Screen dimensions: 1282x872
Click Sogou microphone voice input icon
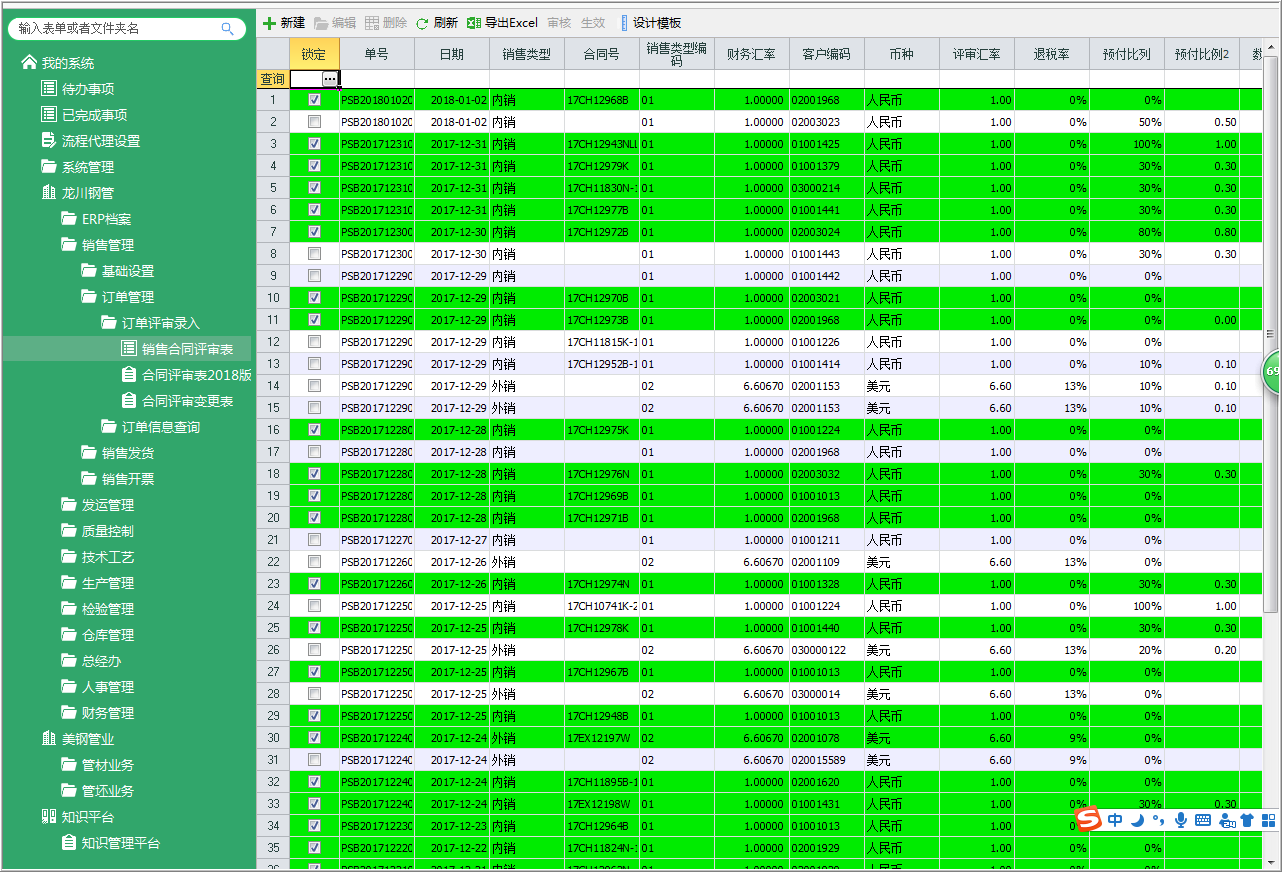(1181, 820)
